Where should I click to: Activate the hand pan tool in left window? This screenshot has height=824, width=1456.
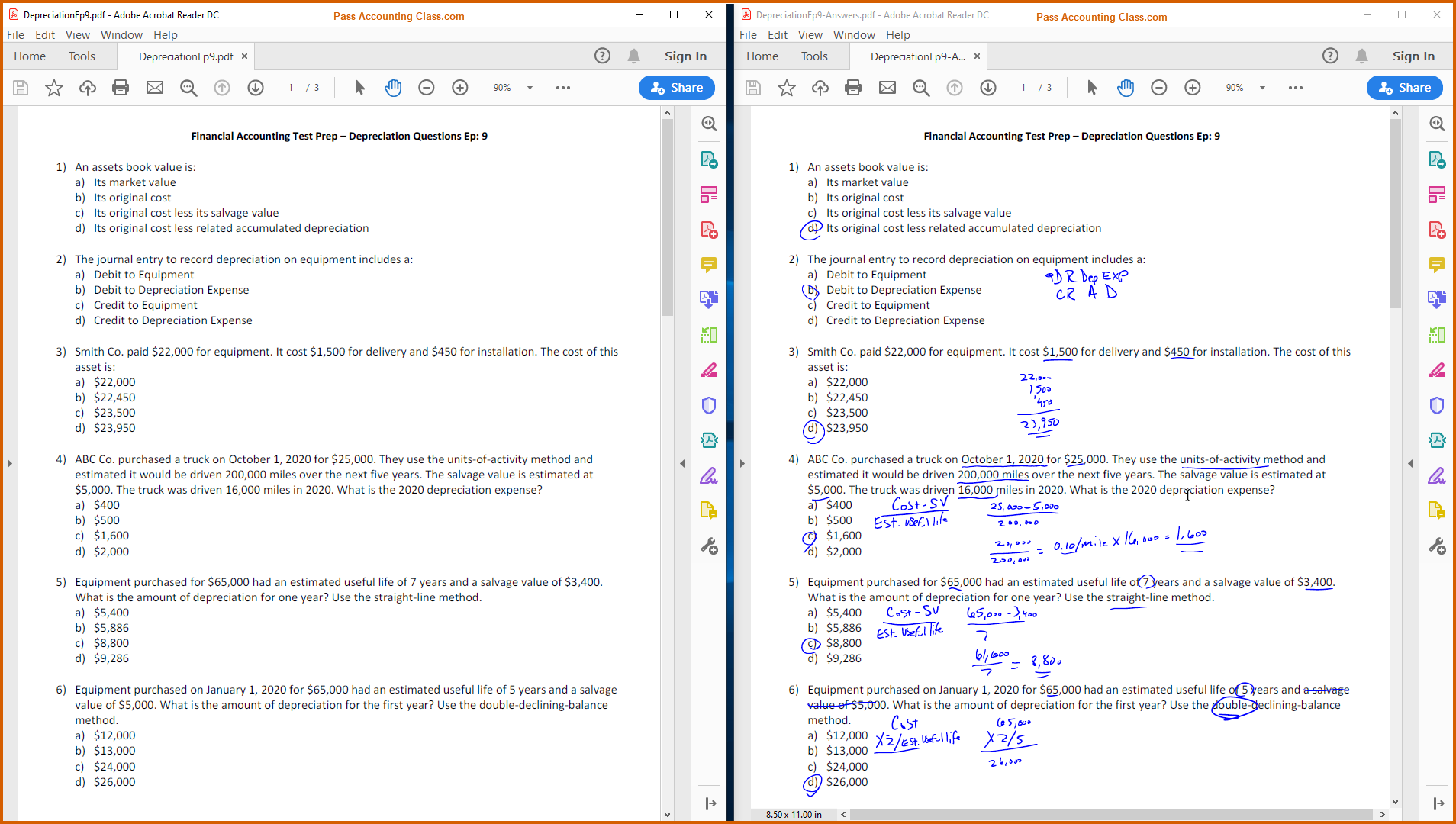click(393, 88)
